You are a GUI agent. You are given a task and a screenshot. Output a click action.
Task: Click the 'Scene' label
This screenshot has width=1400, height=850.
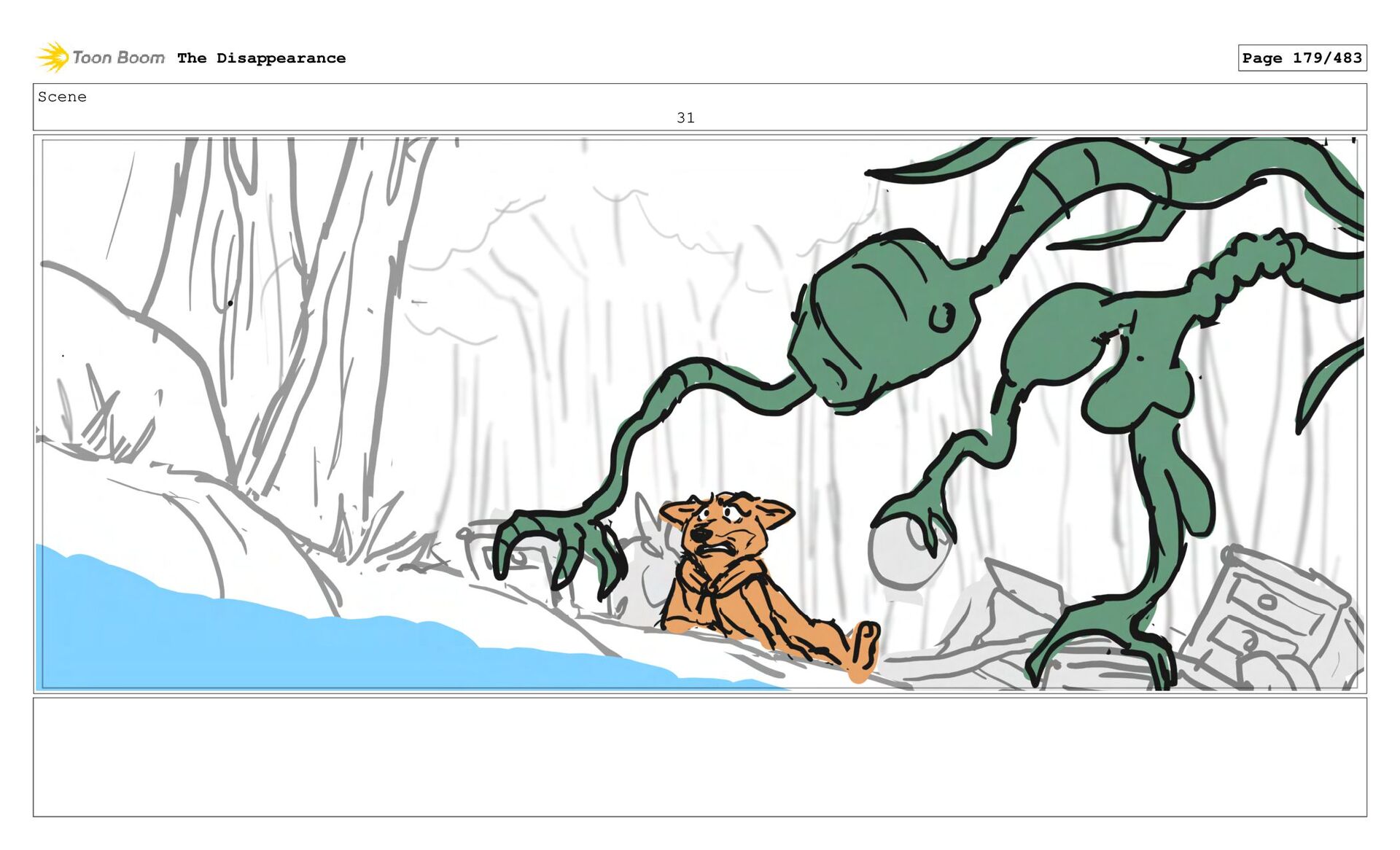tap(62, 97)
